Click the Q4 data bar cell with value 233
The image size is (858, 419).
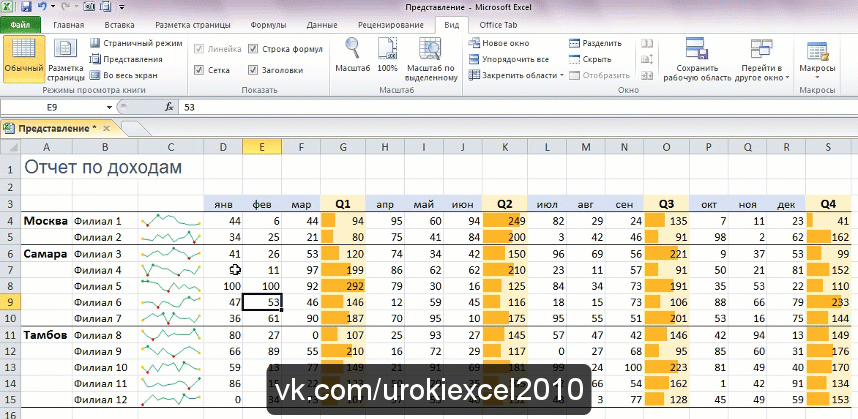click(828, 302)
